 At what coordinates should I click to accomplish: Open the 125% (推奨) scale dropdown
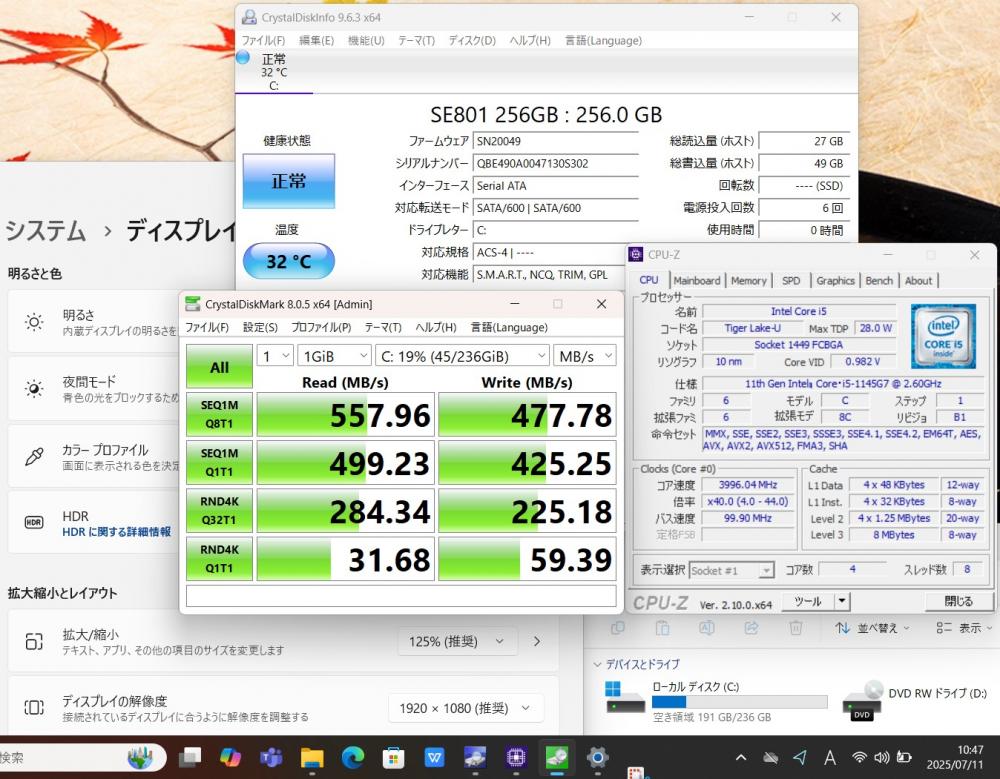point(456,641)
